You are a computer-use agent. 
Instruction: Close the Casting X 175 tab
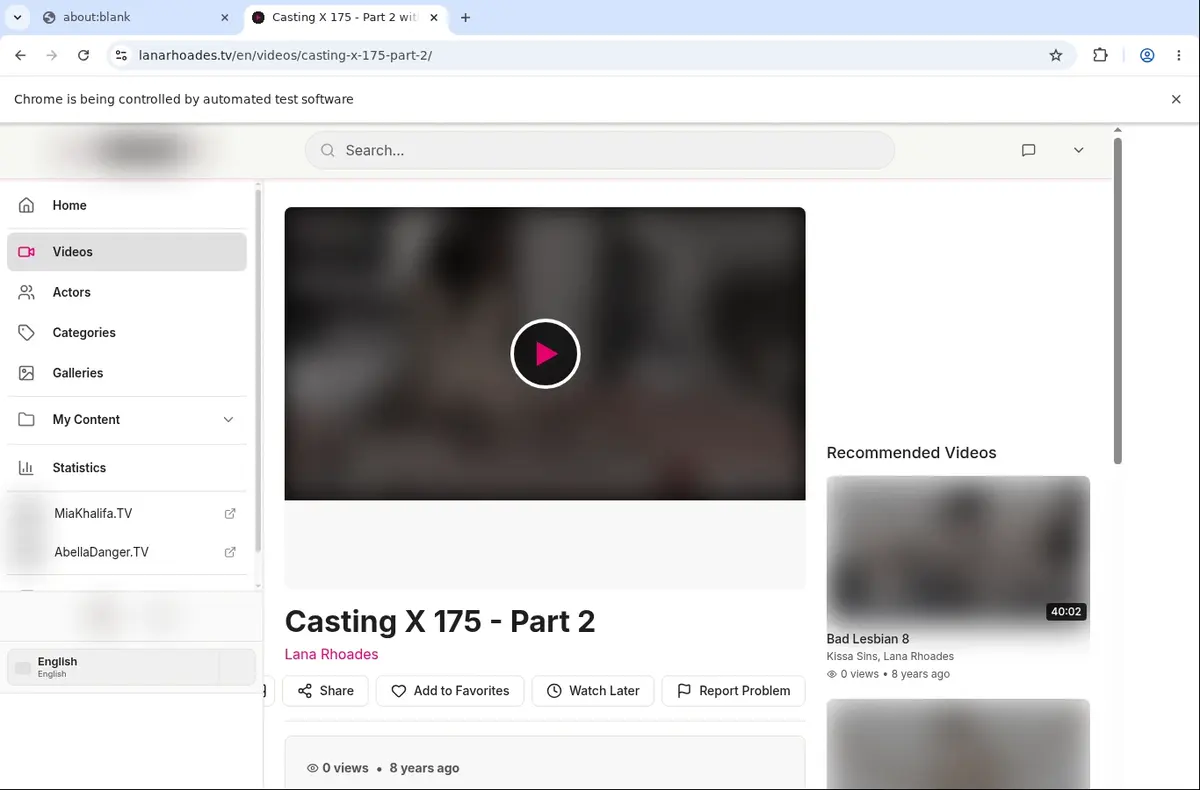(x=434, y=17)
